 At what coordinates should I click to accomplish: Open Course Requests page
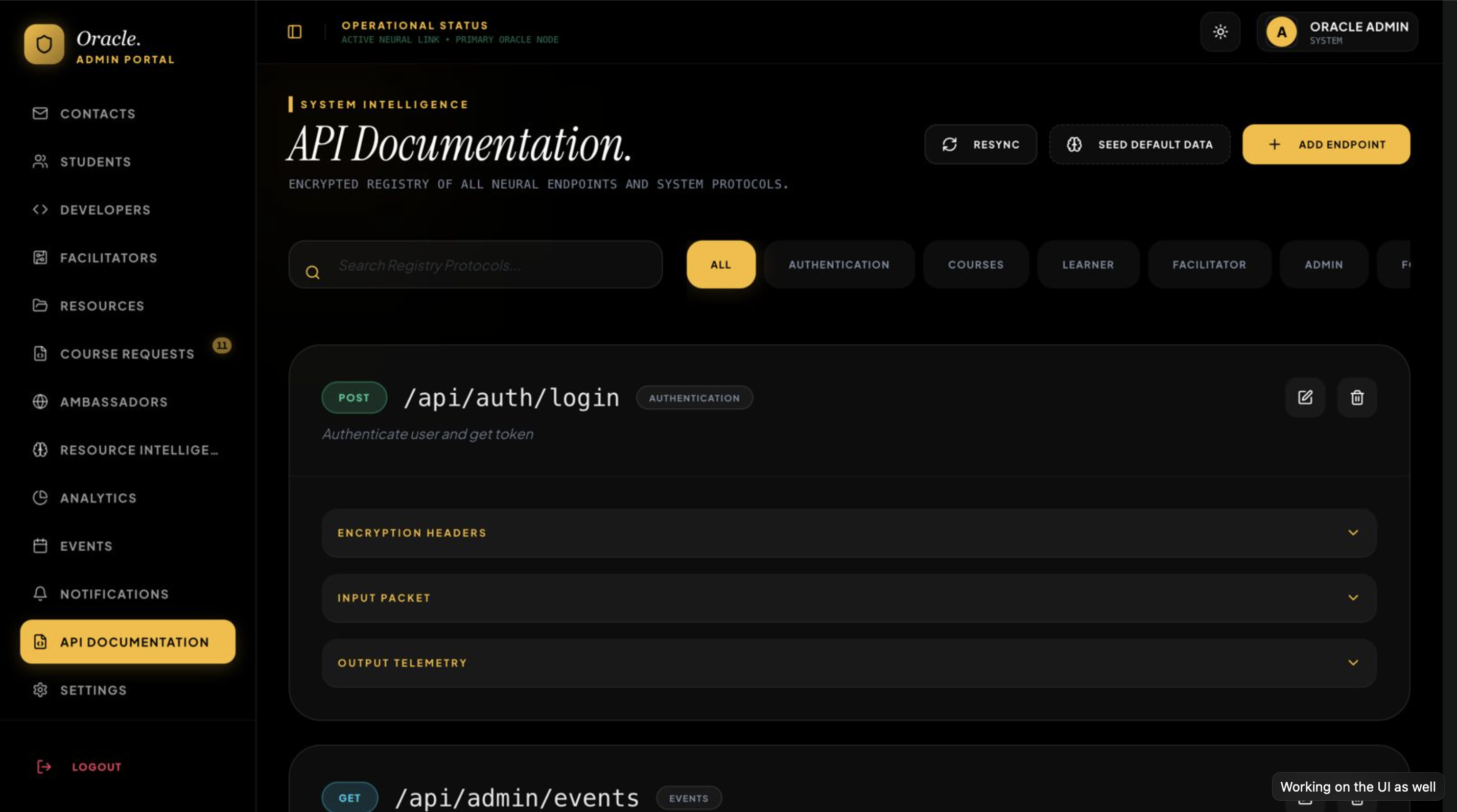click(x=128, y=354)
